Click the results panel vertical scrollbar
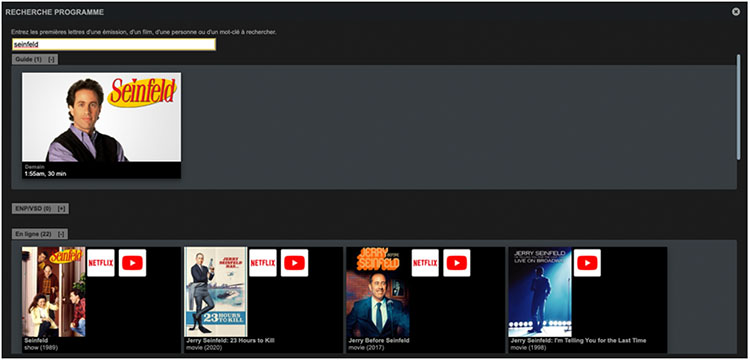The height and width of the screenshot is (360, 750). click(x=739, y=108)
